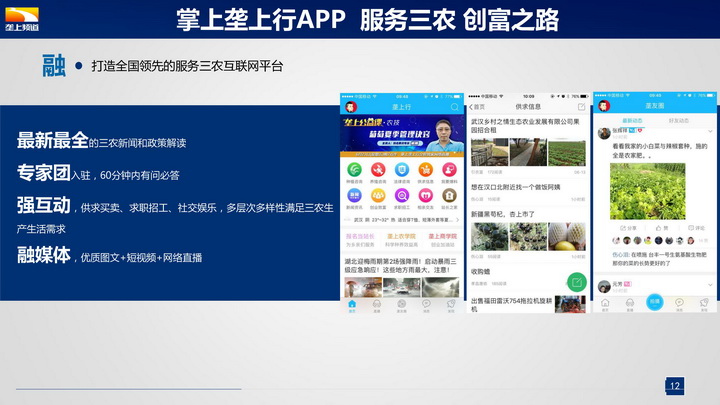Click the 最新最全 heading text
Screen dimensions: 720x405
click(52, 140)
